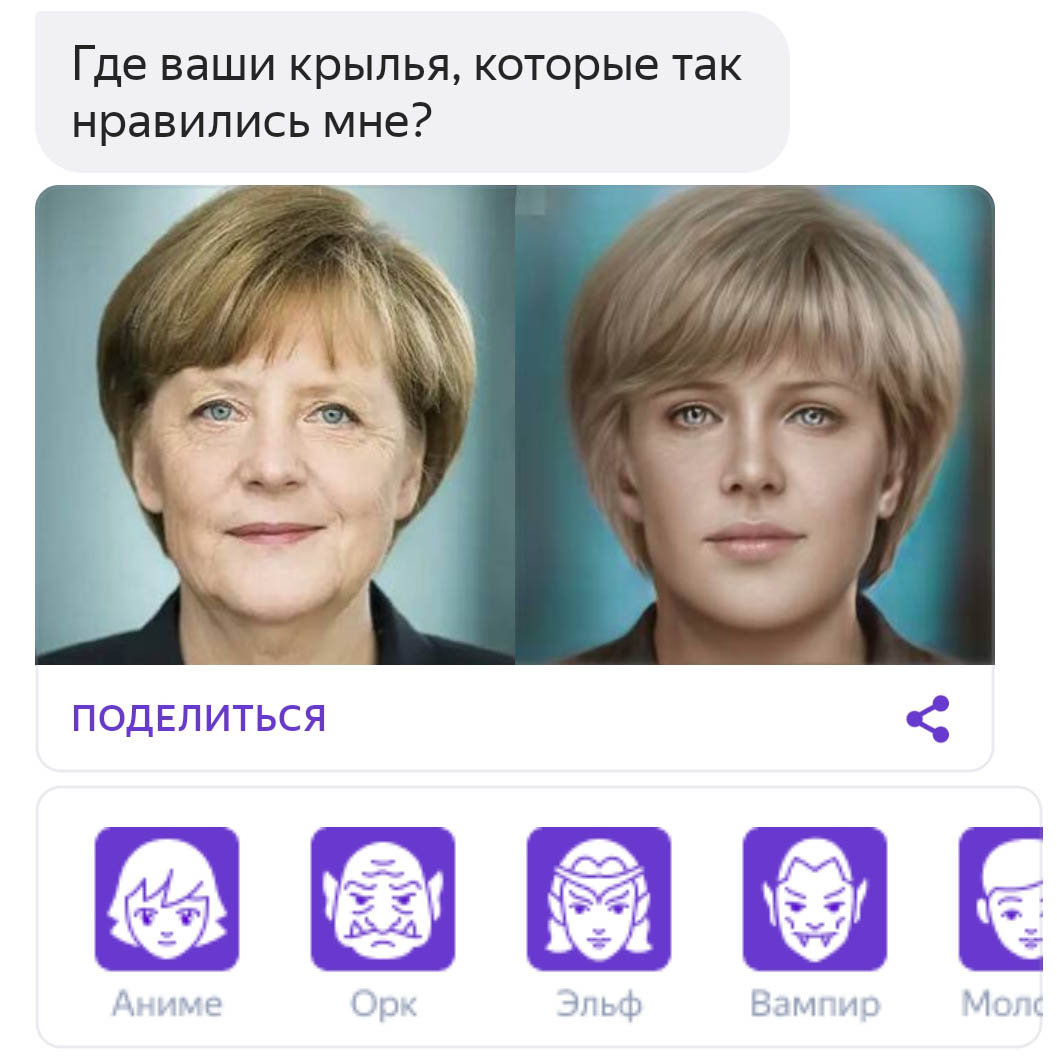Click the gray chat message bubble
The image size is (1057, 1056).
412,92
